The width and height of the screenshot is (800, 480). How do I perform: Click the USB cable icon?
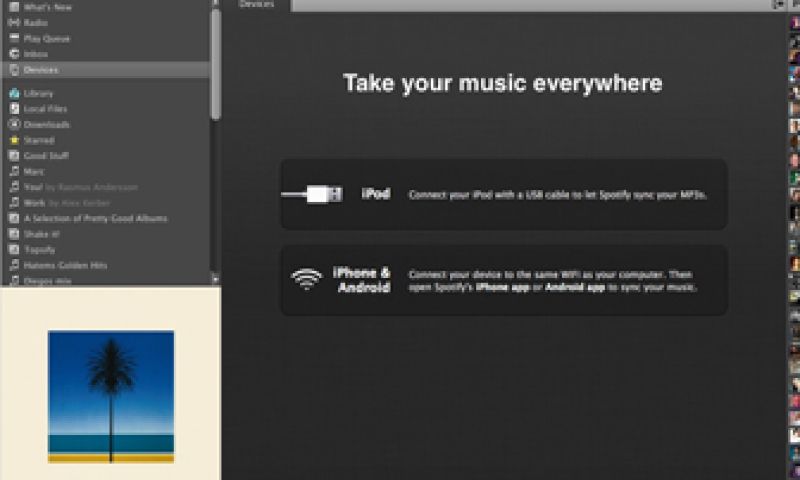pos(312,194)
